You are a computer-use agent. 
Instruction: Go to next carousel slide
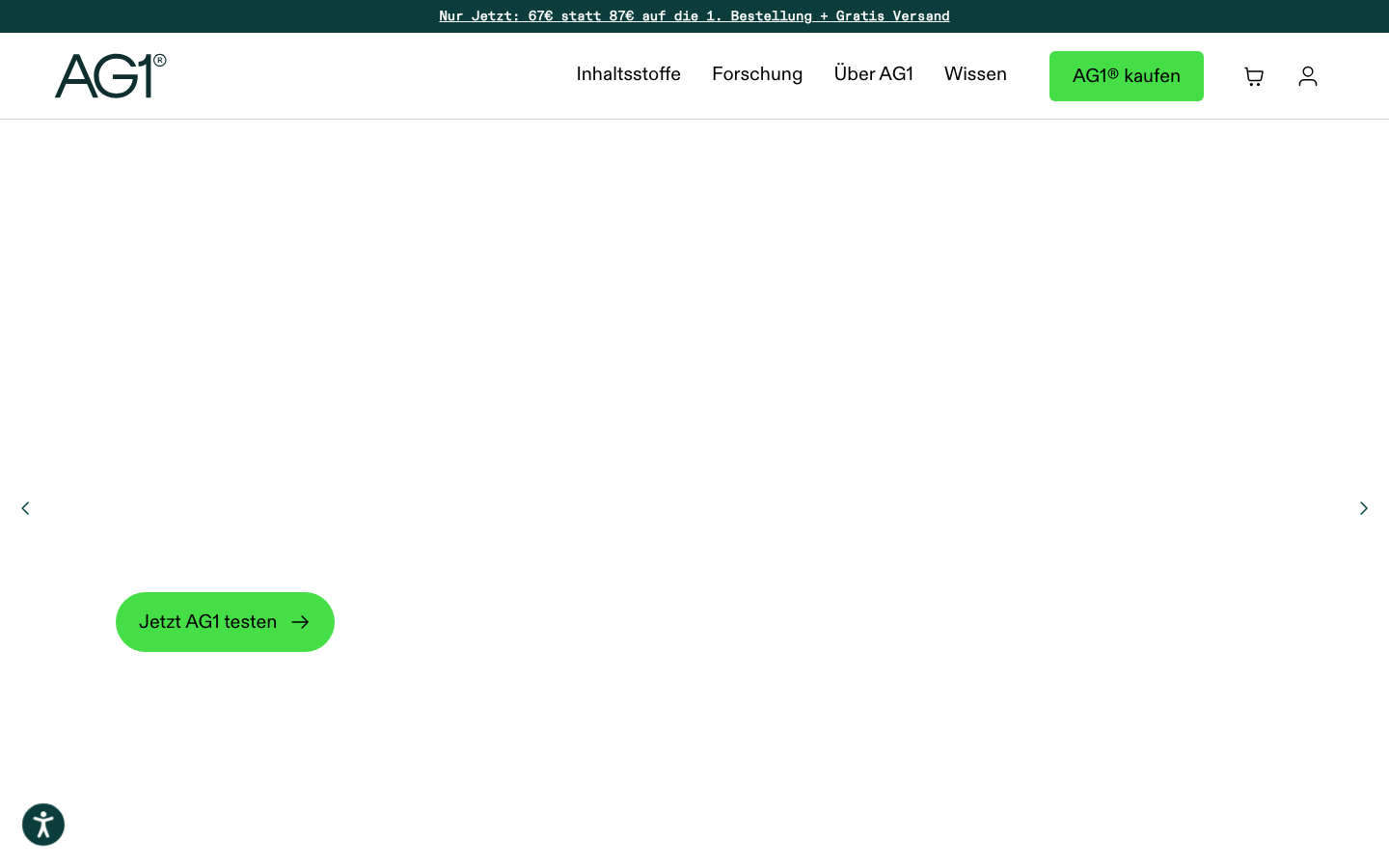point(1364,508)
